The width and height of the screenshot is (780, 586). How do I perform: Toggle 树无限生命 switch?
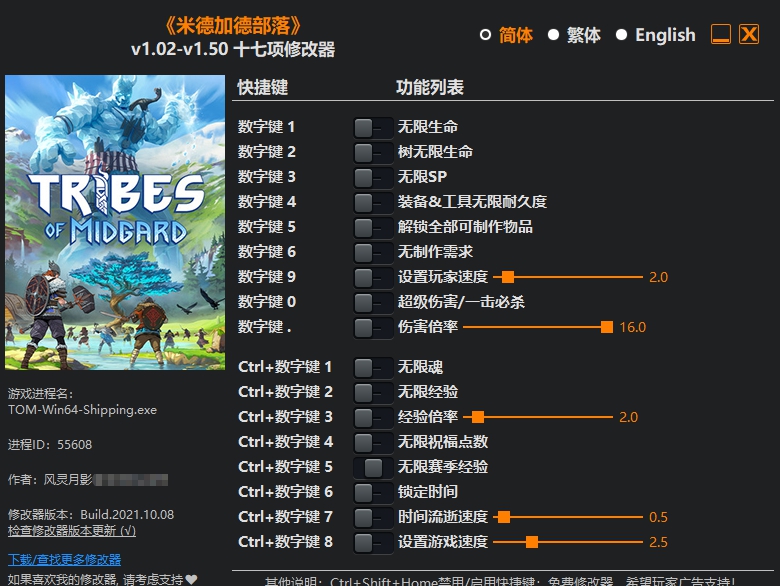(373, 153)
